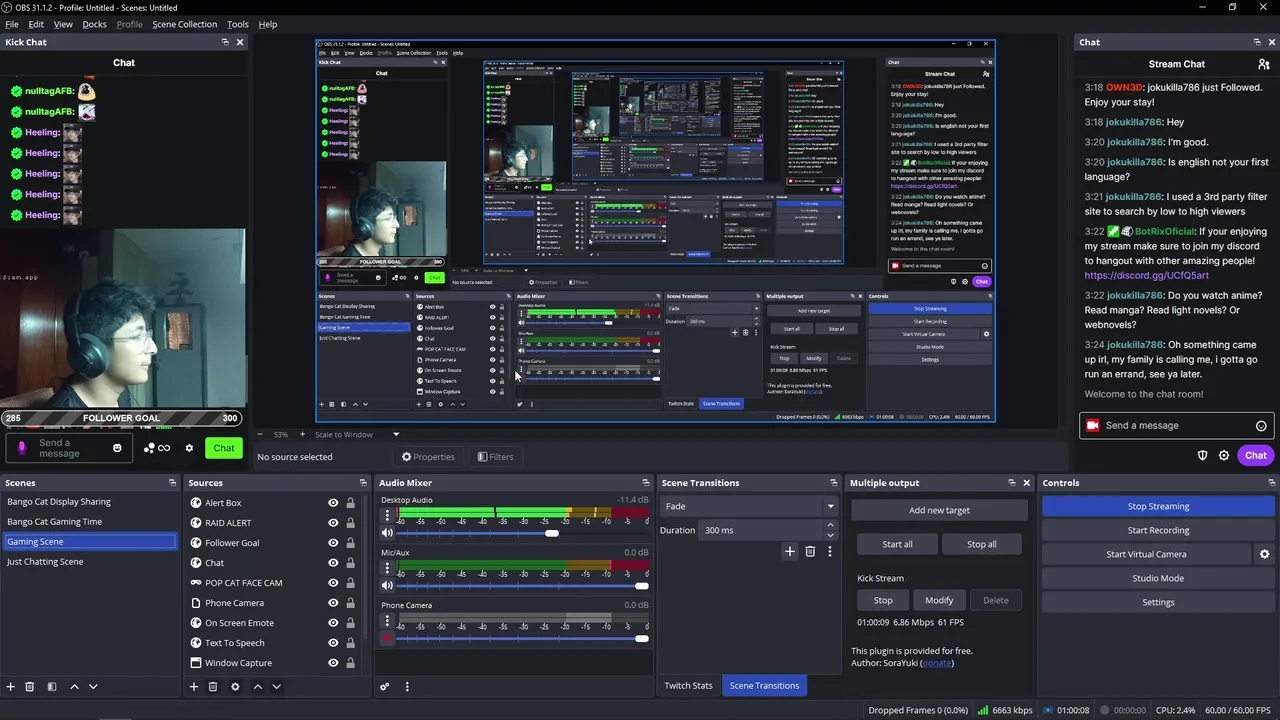Add a new scene with plus icon
Screen dimensions: 1280x720
pos(11,687)
